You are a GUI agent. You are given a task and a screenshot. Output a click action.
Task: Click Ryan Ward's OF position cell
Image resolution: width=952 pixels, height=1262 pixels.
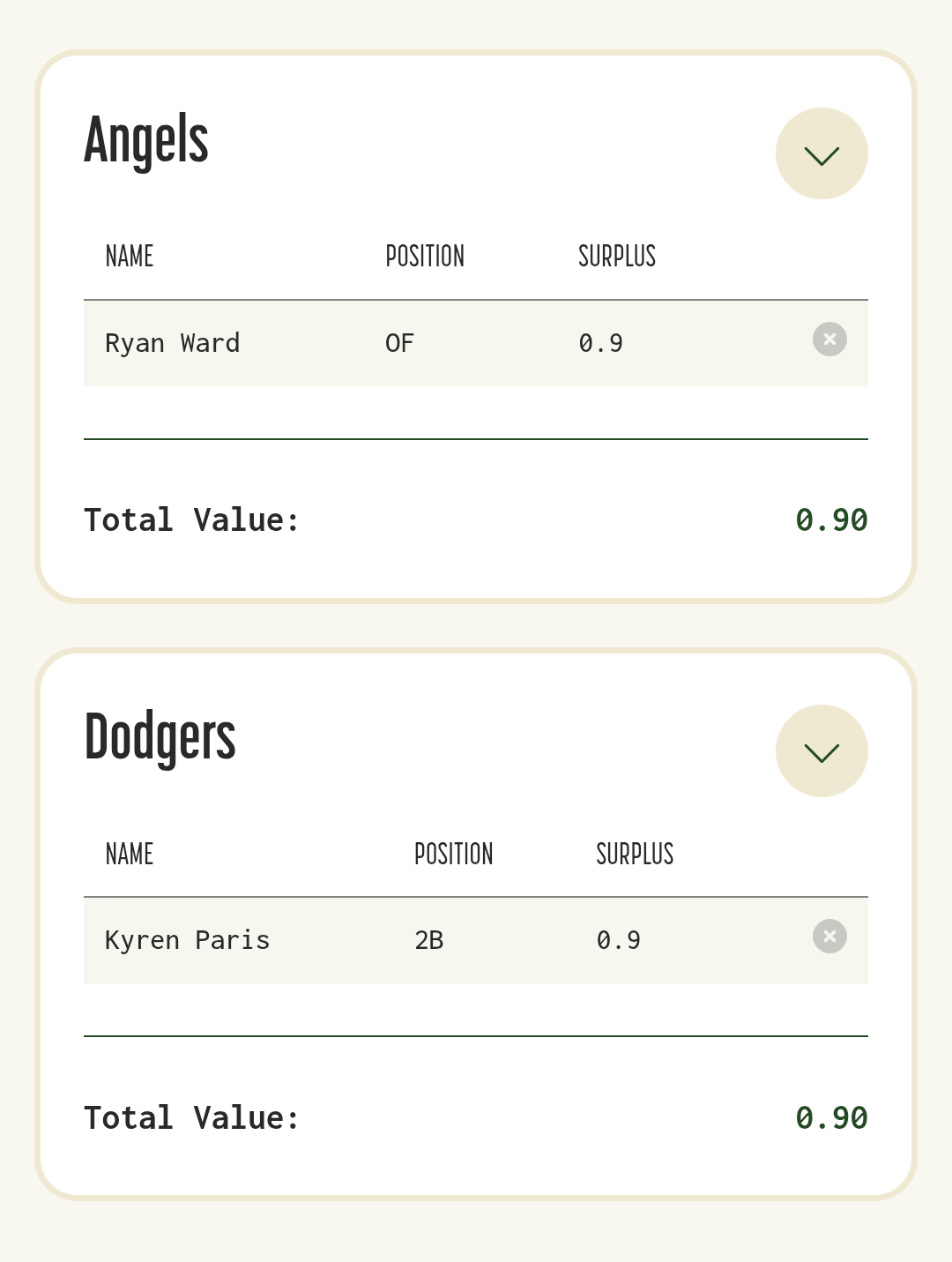pyautogui.click(x=399, y=343)
